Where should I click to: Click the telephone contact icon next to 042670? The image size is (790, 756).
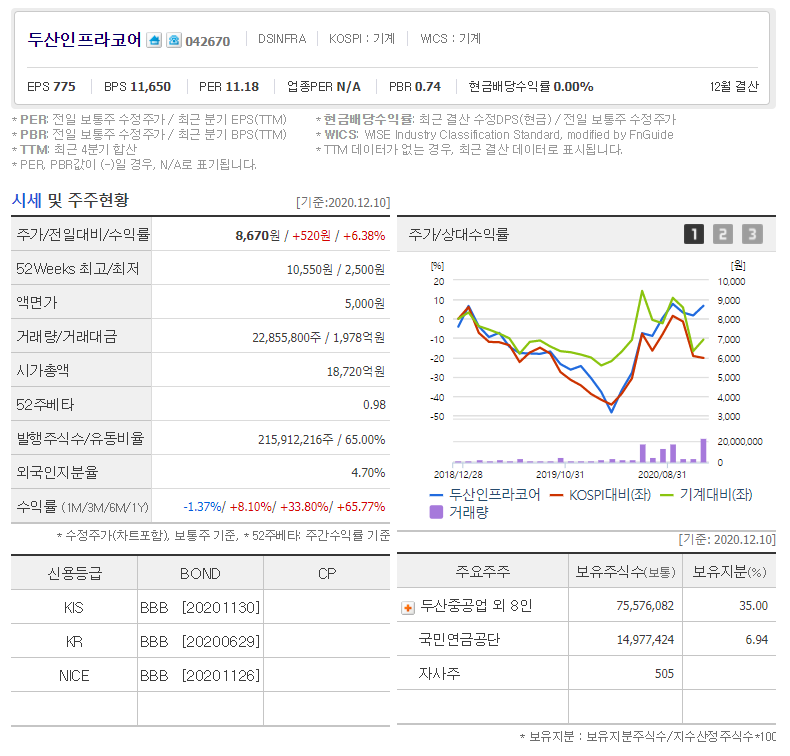174,40
